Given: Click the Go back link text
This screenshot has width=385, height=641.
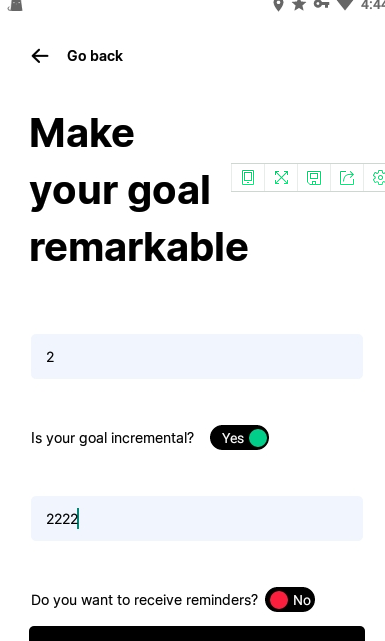Looking at the screenshot, I should coord(95,56).
